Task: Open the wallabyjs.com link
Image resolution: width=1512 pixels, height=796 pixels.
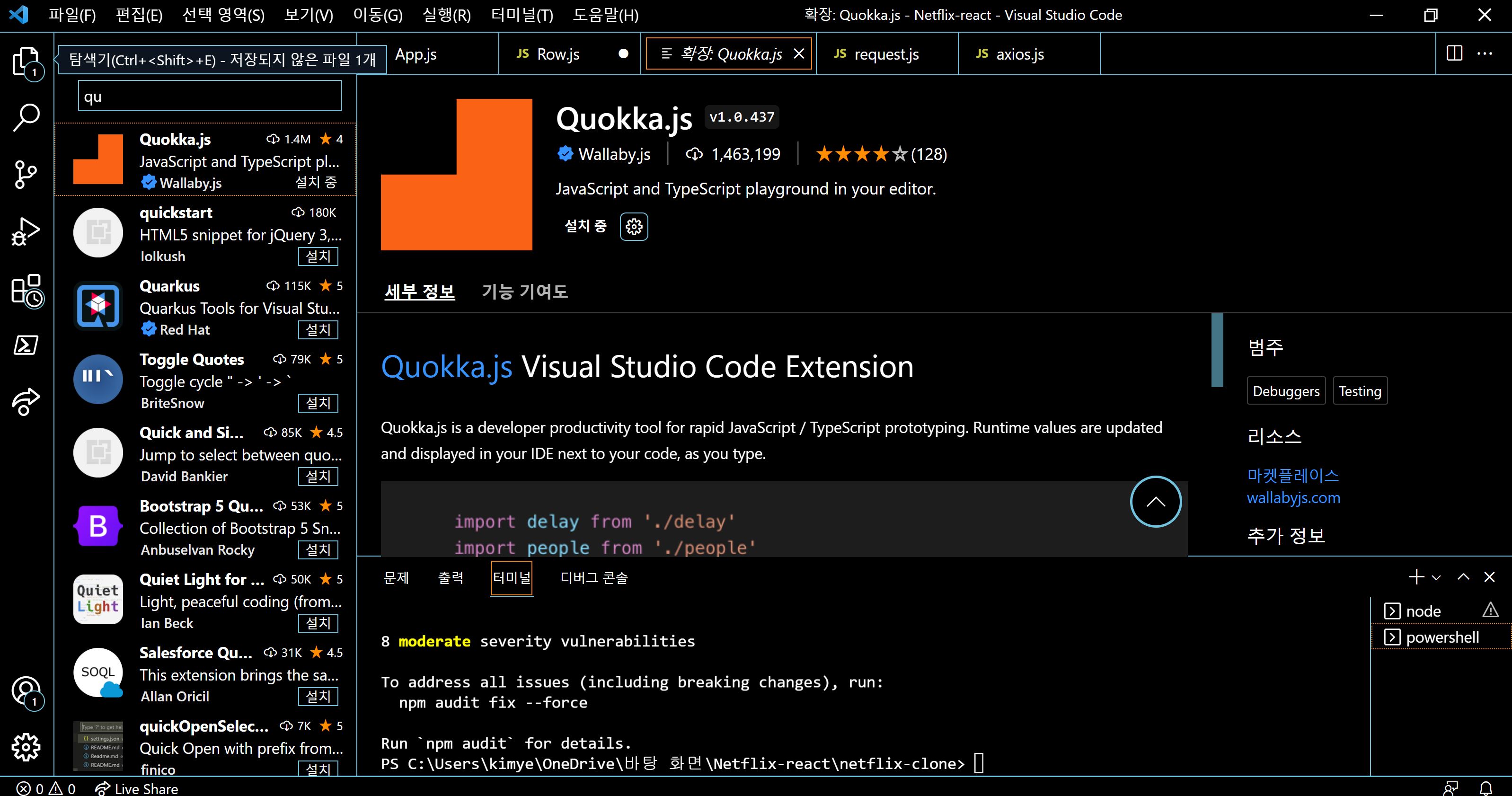Action: click(x=1294, y=498)
